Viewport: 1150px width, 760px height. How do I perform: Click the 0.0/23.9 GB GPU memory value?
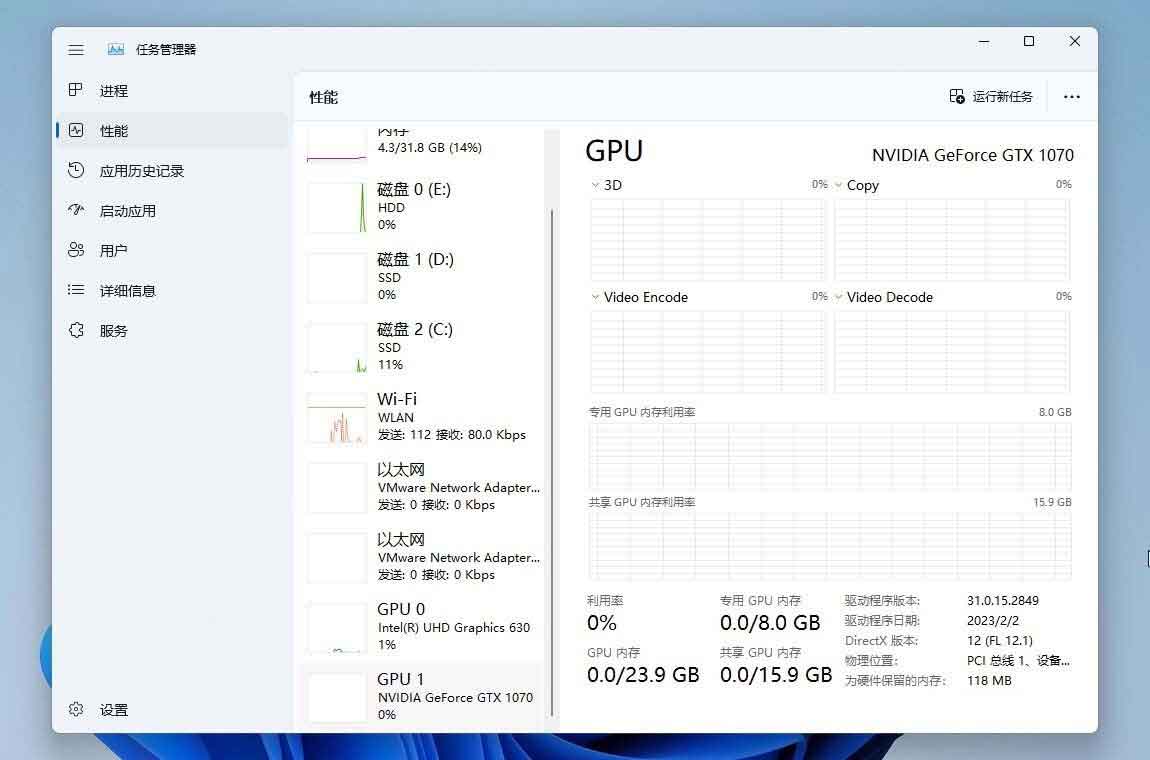click(x=642, y=674)
